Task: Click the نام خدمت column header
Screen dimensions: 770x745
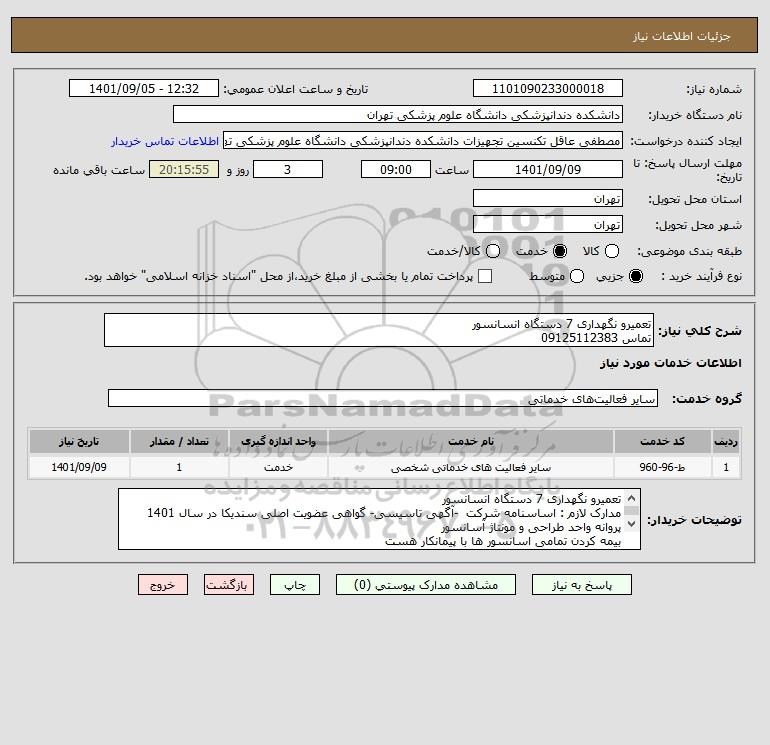Action: [470, 441]
